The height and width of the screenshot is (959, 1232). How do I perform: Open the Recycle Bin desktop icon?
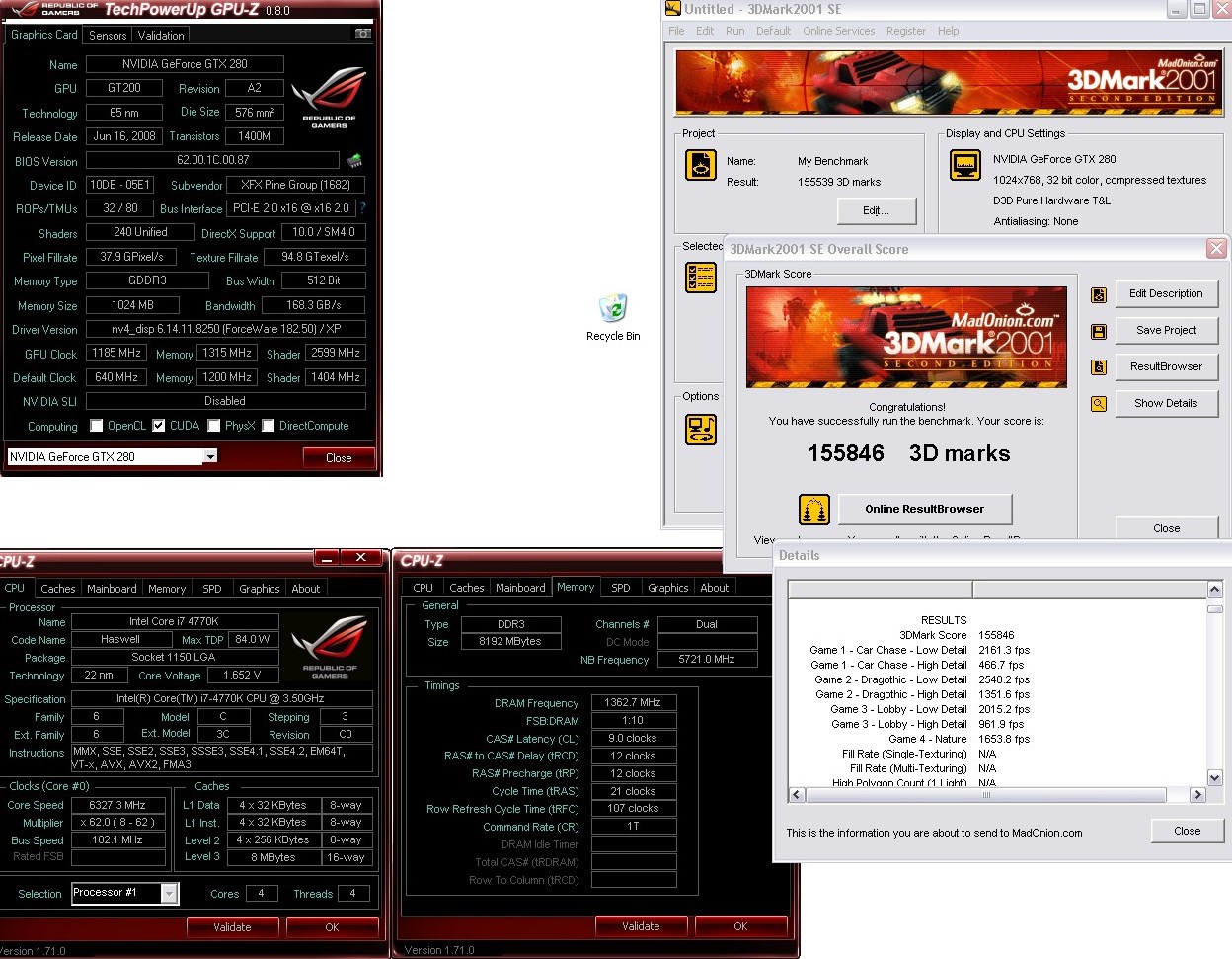click(x=613, y=308)
